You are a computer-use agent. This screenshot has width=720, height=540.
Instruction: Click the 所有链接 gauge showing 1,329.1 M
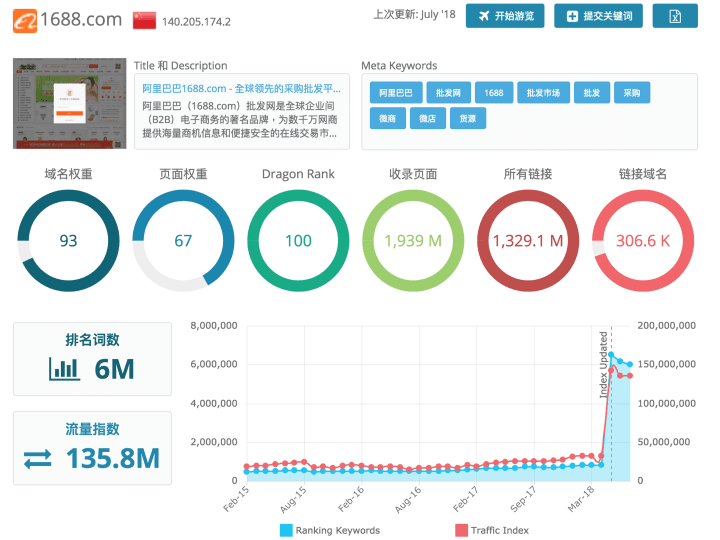click(528, 241)
